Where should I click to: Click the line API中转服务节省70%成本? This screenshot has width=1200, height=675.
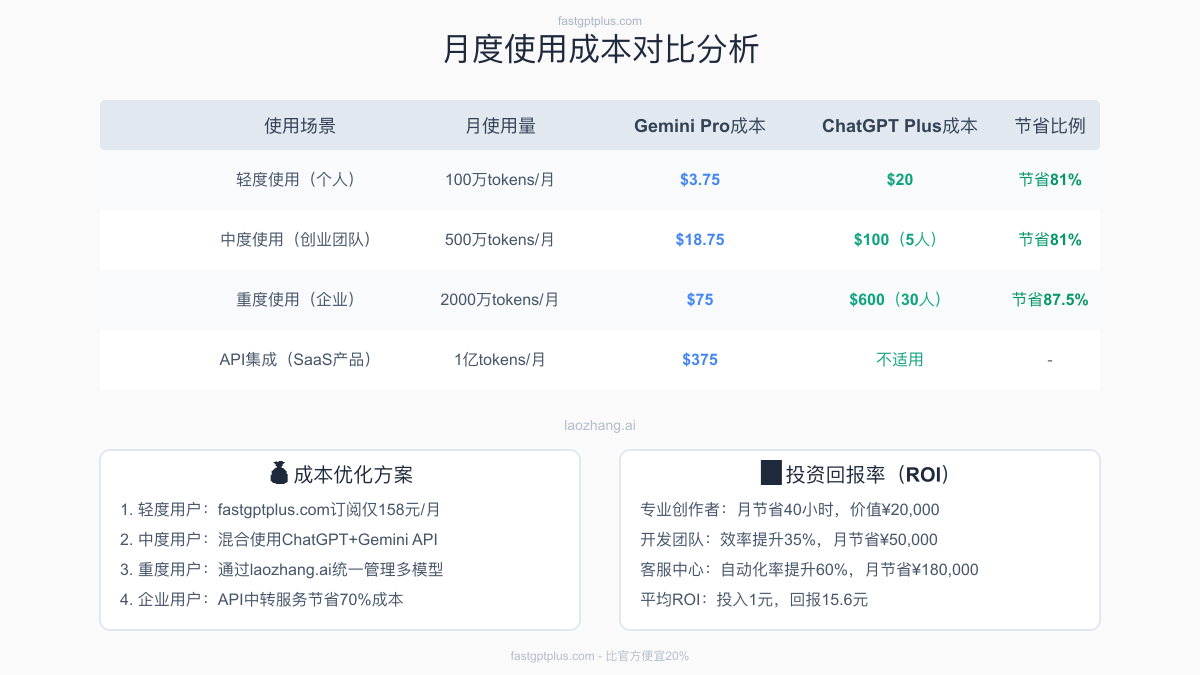coord(262,600)
